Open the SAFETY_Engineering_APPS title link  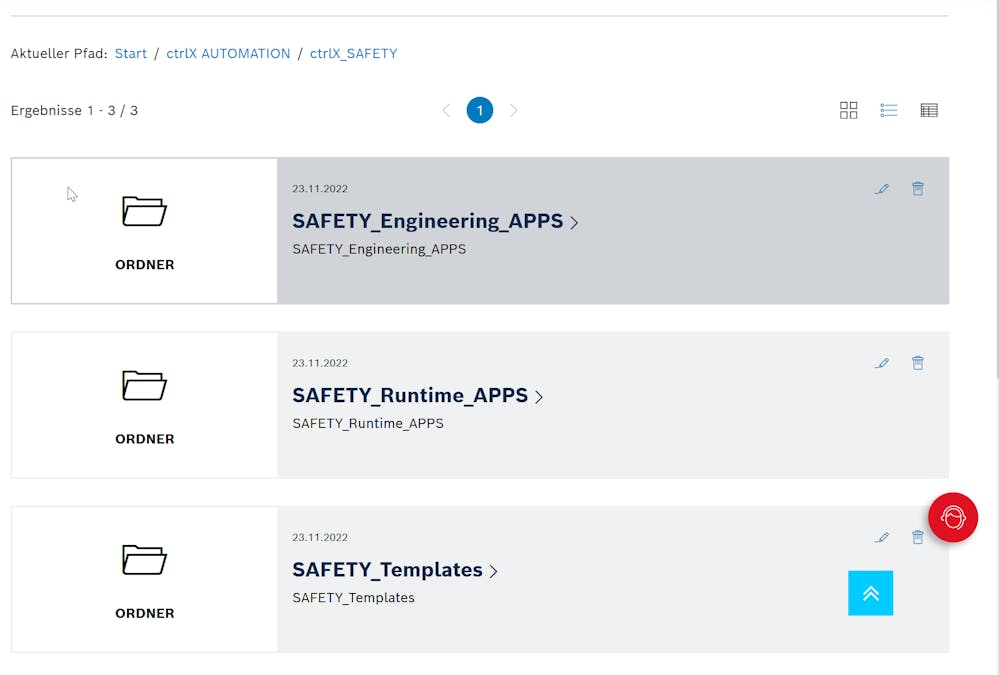click(x=428, y=221)
